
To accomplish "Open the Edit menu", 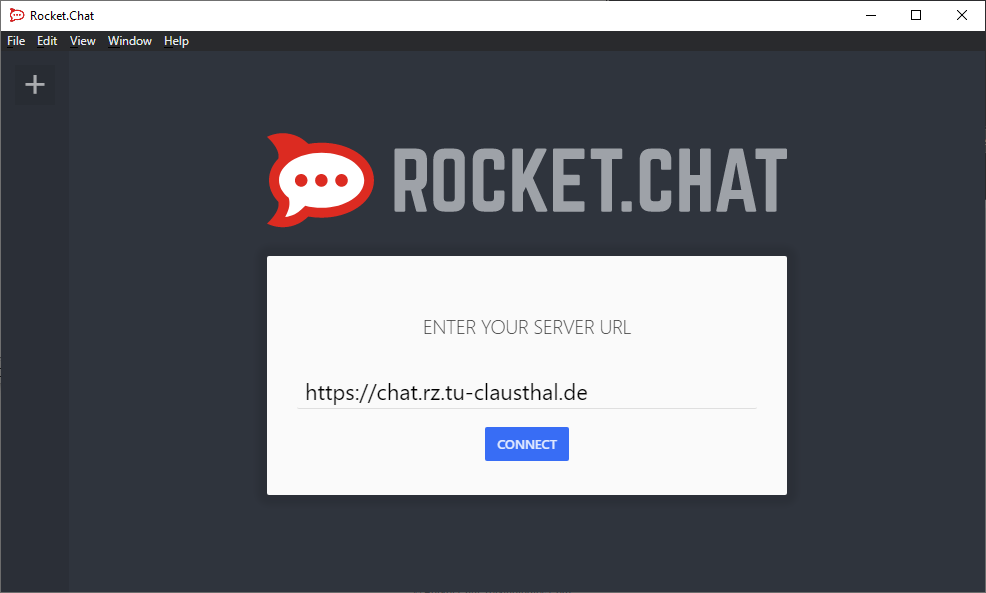I will pyautogui.click(x=47, y=41).
